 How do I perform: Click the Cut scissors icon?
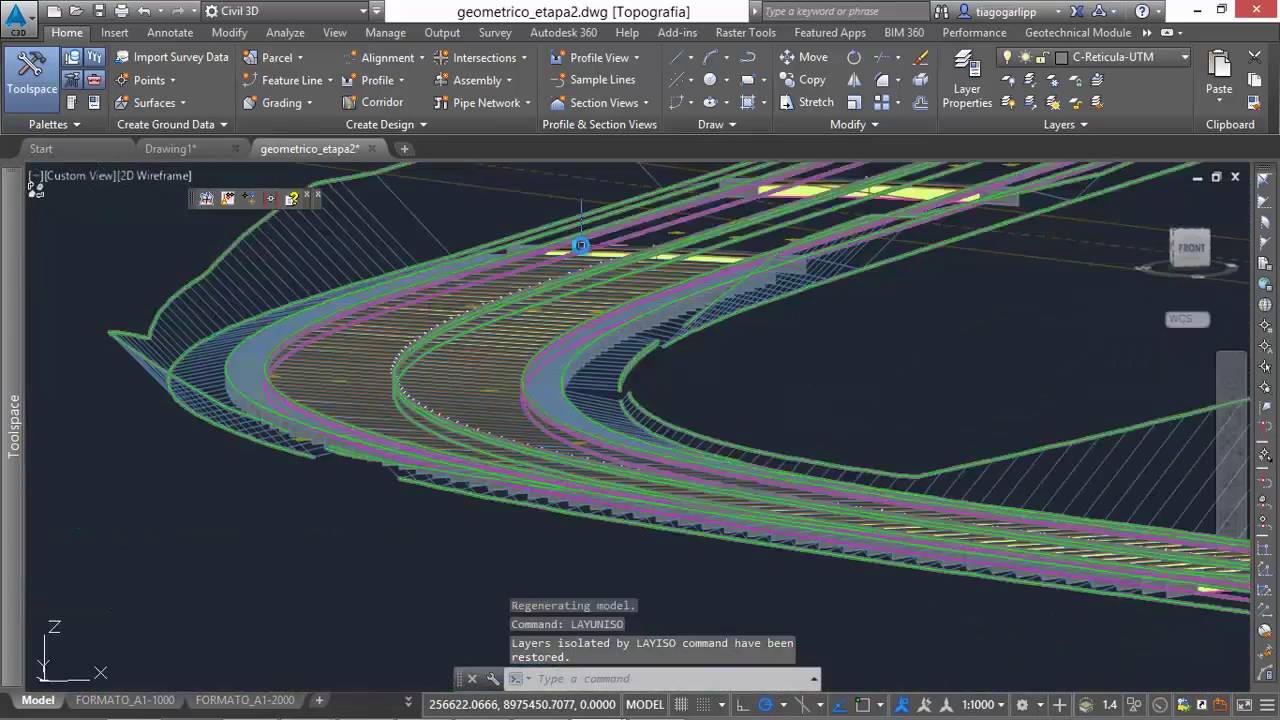tap(1255, 58)
